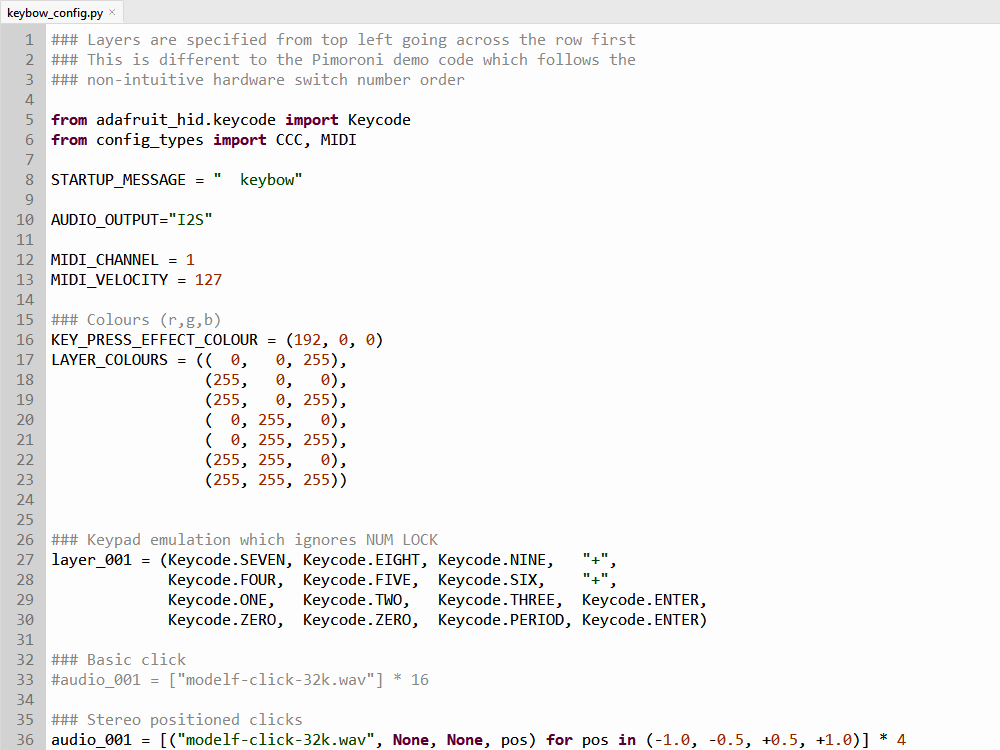
Task: Click LAYER_COLOURS variable name
Action: 109,360
